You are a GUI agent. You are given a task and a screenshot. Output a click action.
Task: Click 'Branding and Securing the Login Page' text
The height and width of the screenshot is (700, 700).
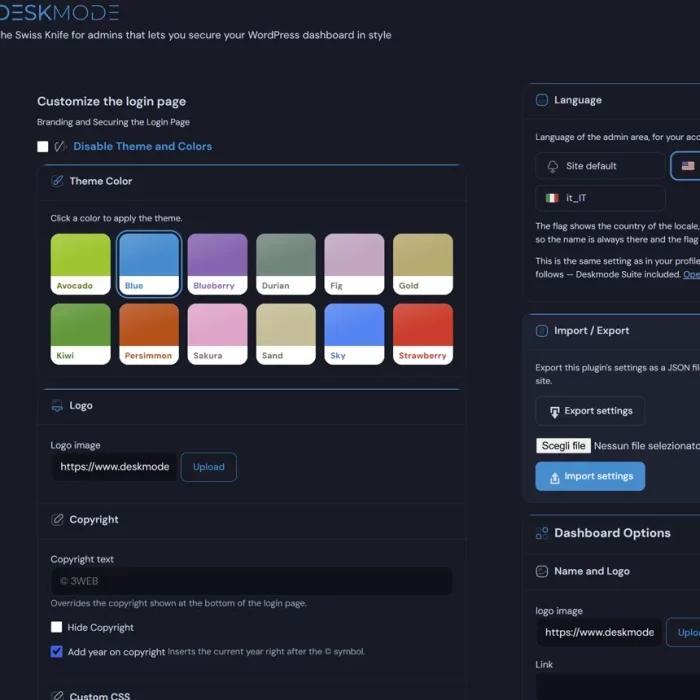(x=113, y=122)
